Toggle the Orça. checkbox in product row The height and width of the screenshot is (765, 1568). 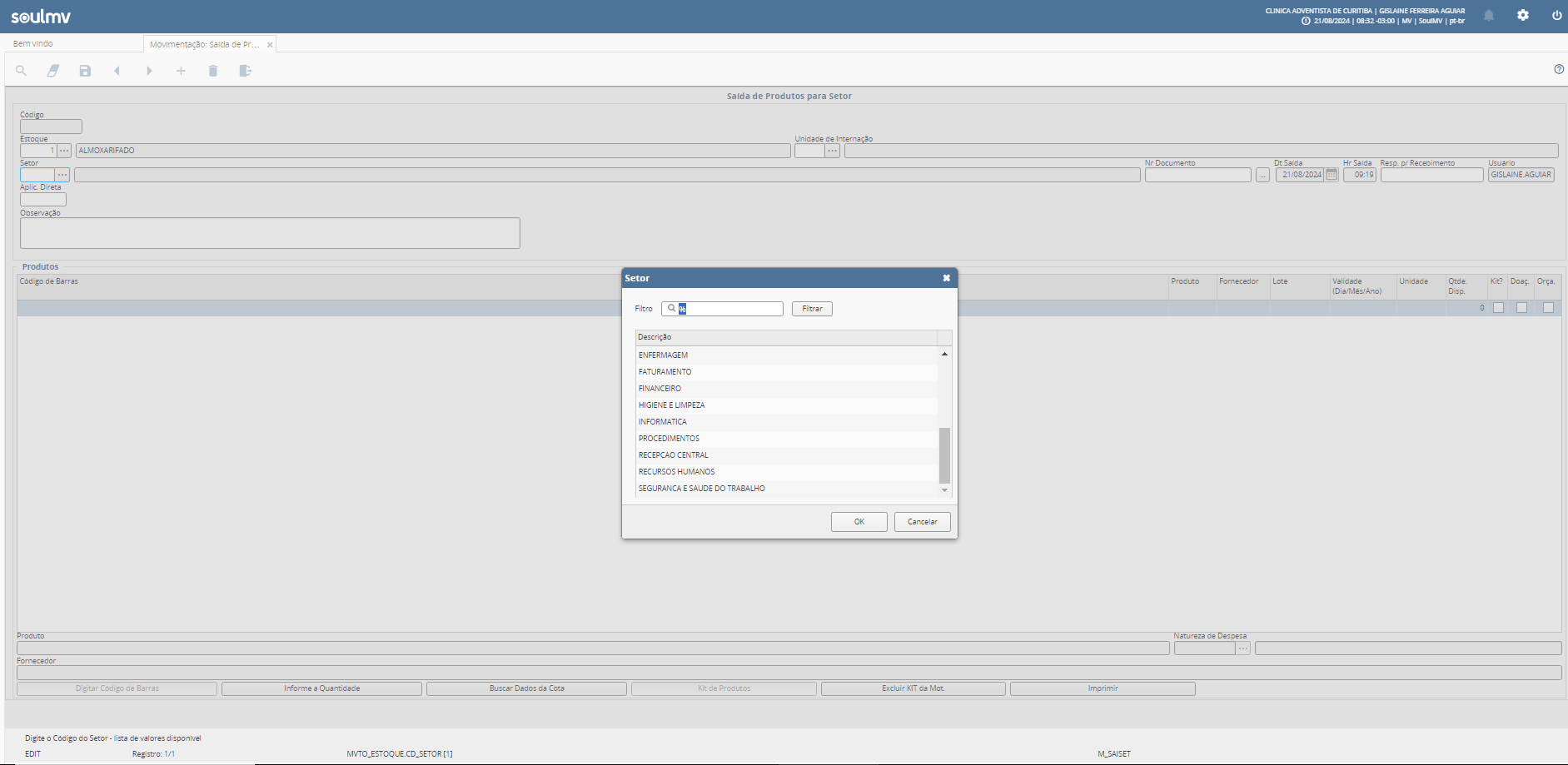[x=1548, y=308]
